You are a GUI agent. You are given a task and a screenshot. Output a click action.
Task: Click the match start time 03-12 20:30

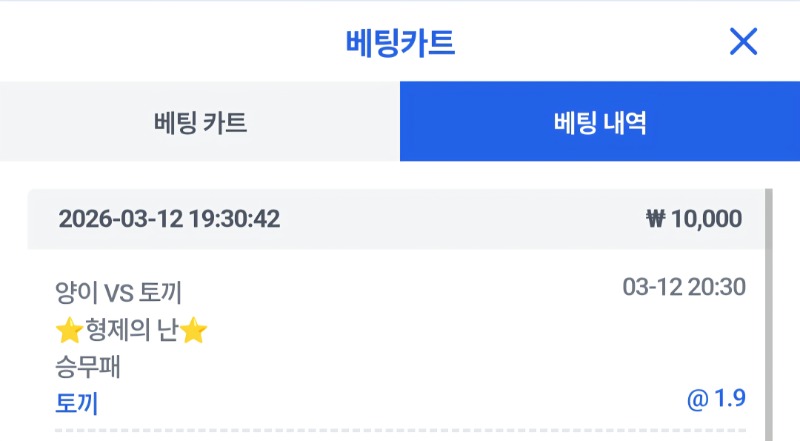pos(683,288)
